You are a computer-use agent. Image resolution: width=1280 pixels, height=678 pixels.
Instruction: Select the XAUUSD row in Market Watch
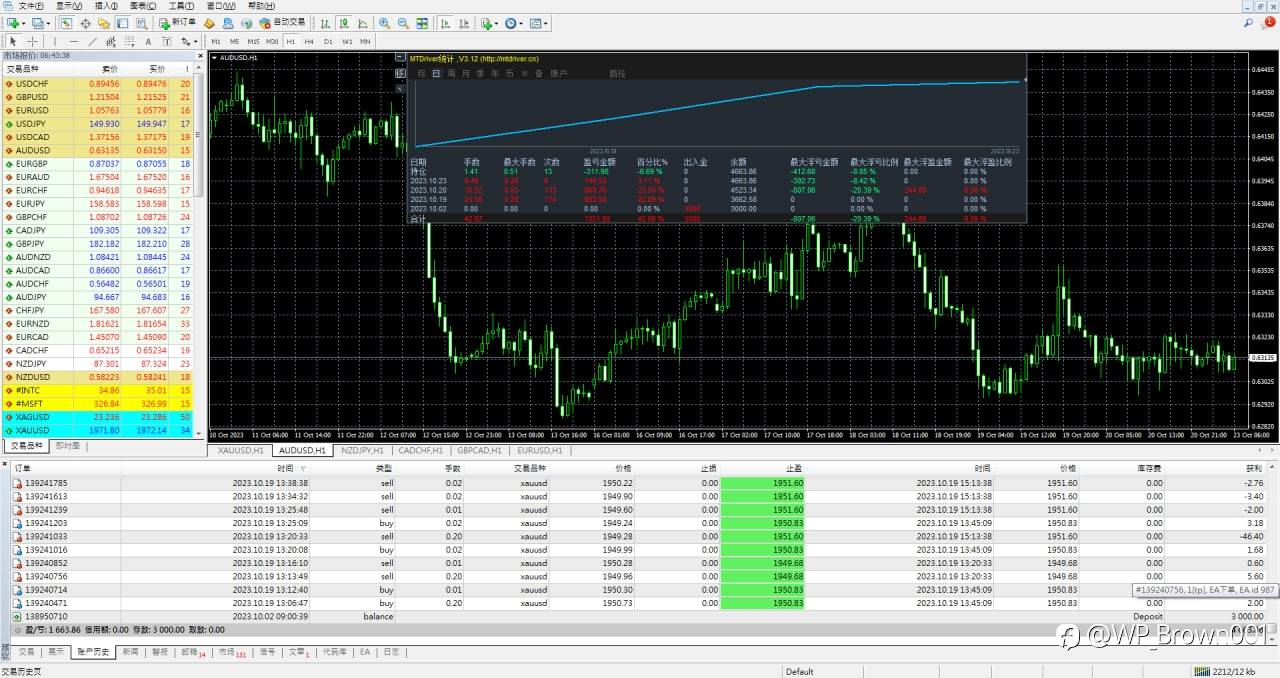pos(32,430)
